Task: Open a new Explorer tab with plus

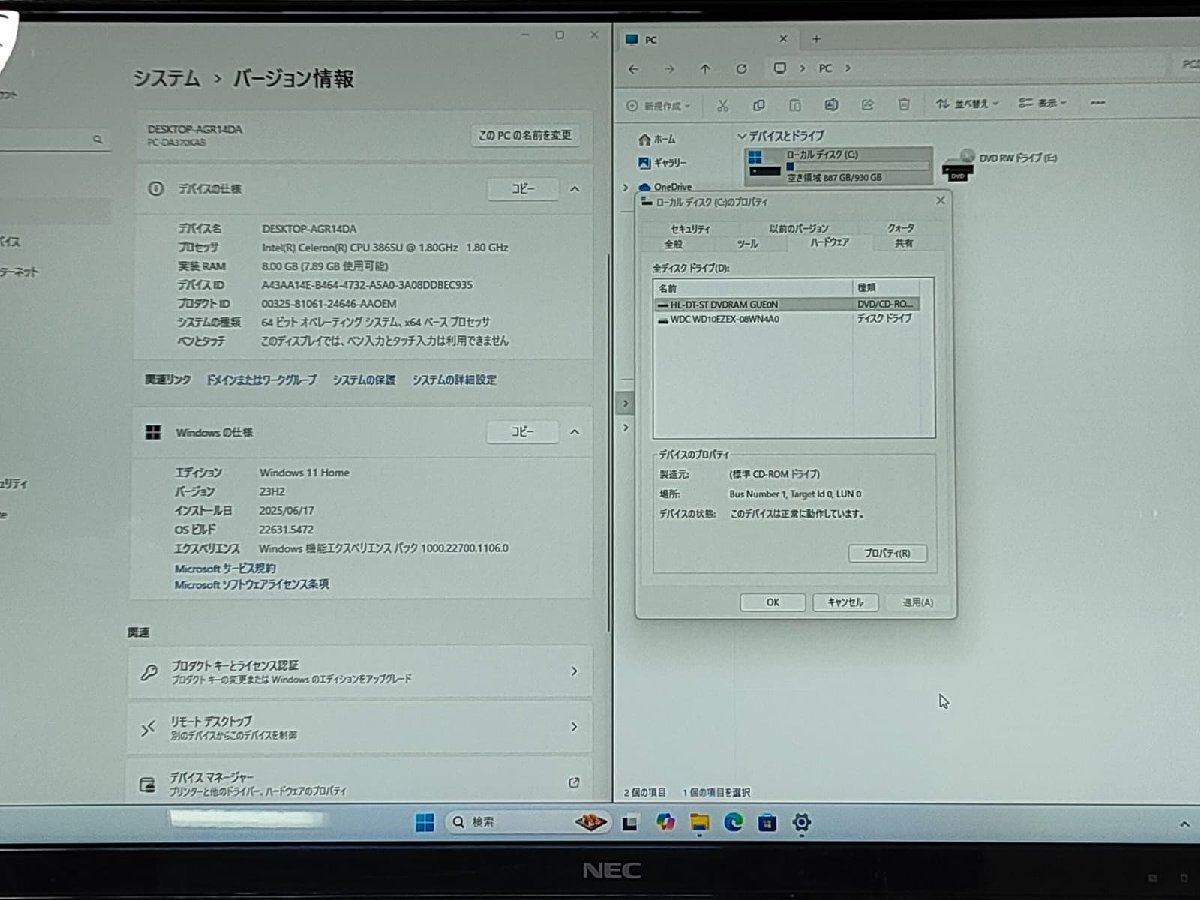Action: click(x=816, y=39)
